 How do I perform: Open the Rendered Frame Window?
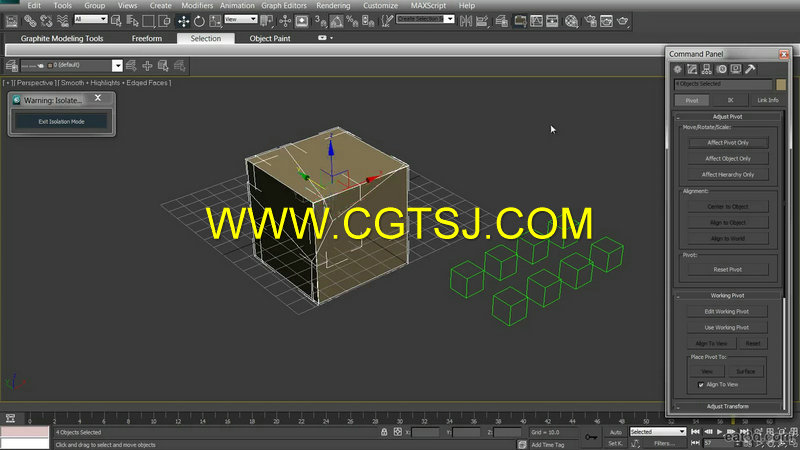point(606,21)
